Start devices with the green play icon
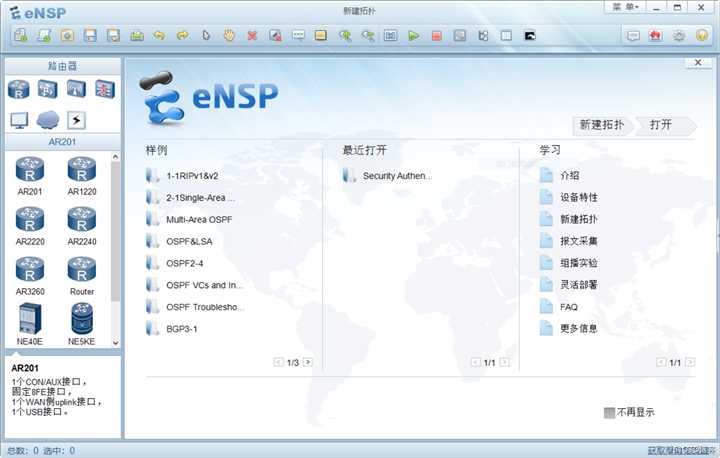Screen dimensions: 720x458 (x=414, y=35)
